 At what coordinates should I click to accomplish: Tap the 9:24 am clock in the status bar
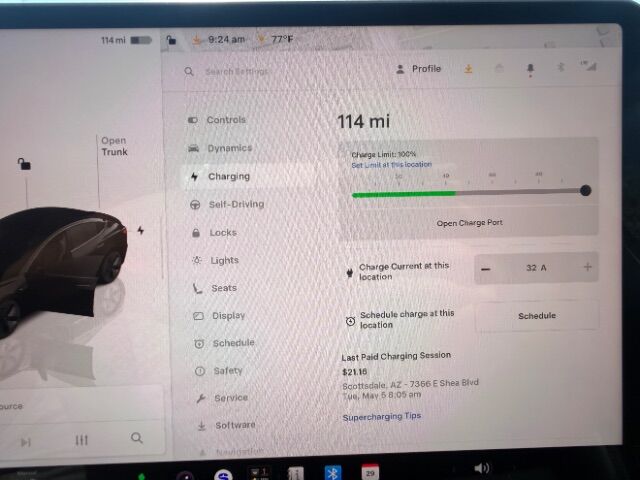tap(227, 40)
